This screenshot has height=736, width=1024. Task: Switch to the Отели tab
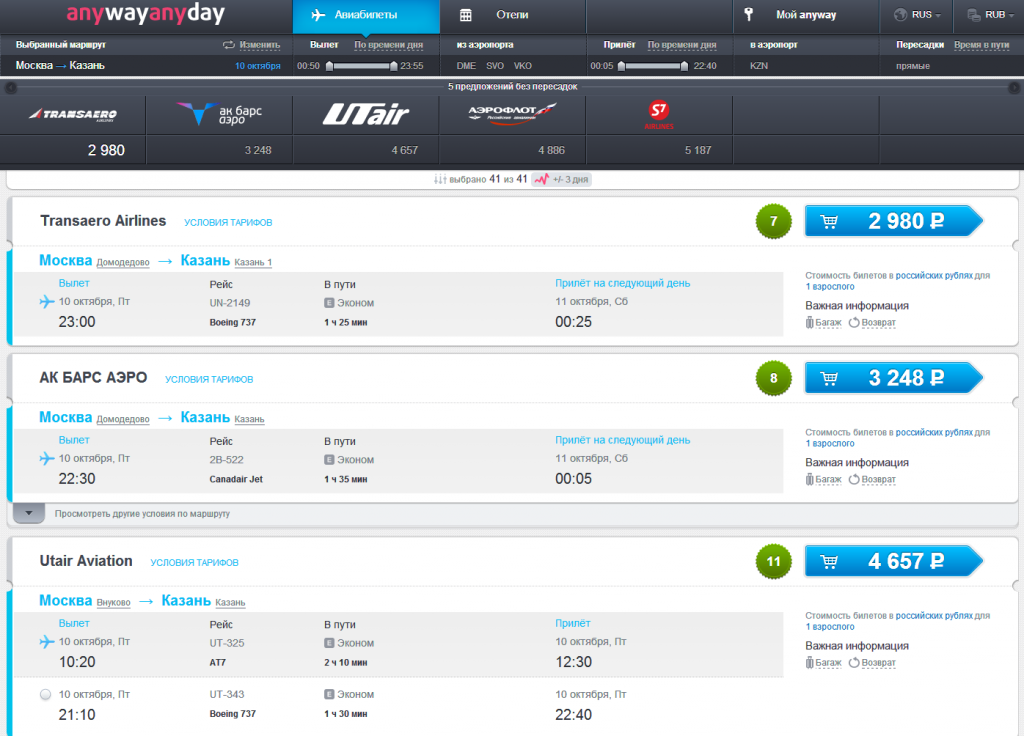click(x=512, y=15)
